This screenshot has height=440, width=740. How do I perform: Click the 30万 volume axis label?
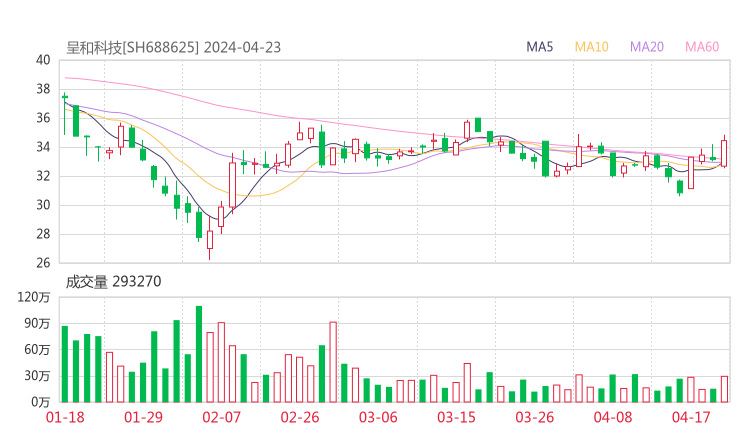click(x=37, y=376)
